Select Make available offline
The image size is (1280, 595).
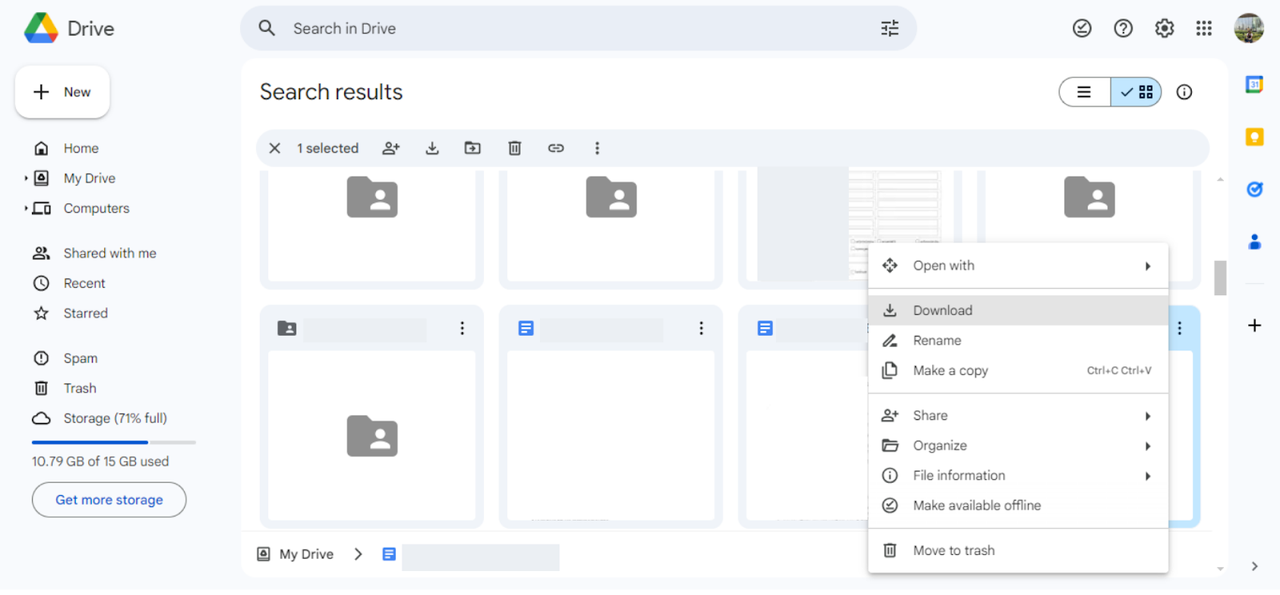[1018, 505]
